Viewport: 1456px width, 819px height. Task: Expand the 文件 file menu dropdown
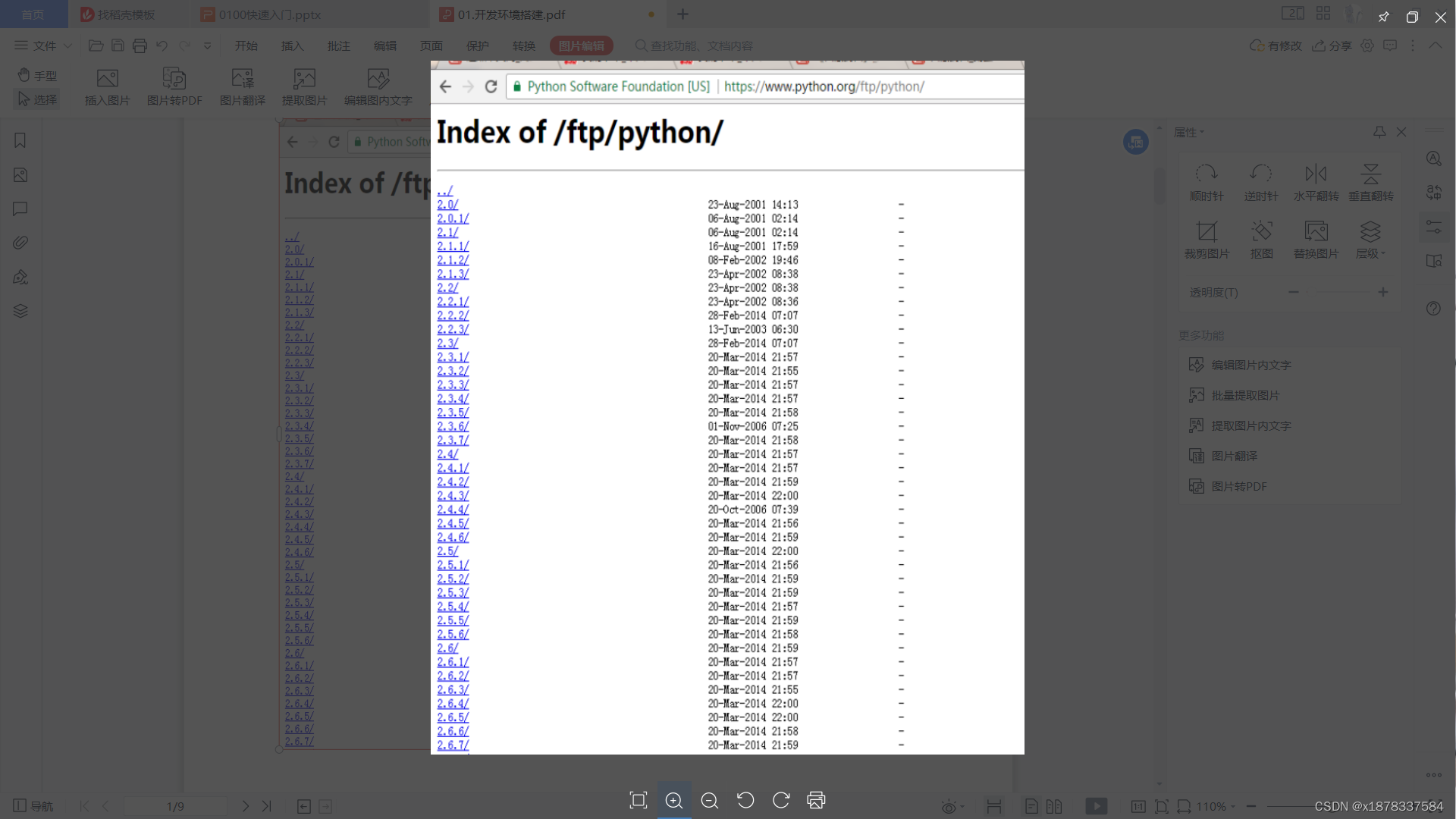point(44,45)
